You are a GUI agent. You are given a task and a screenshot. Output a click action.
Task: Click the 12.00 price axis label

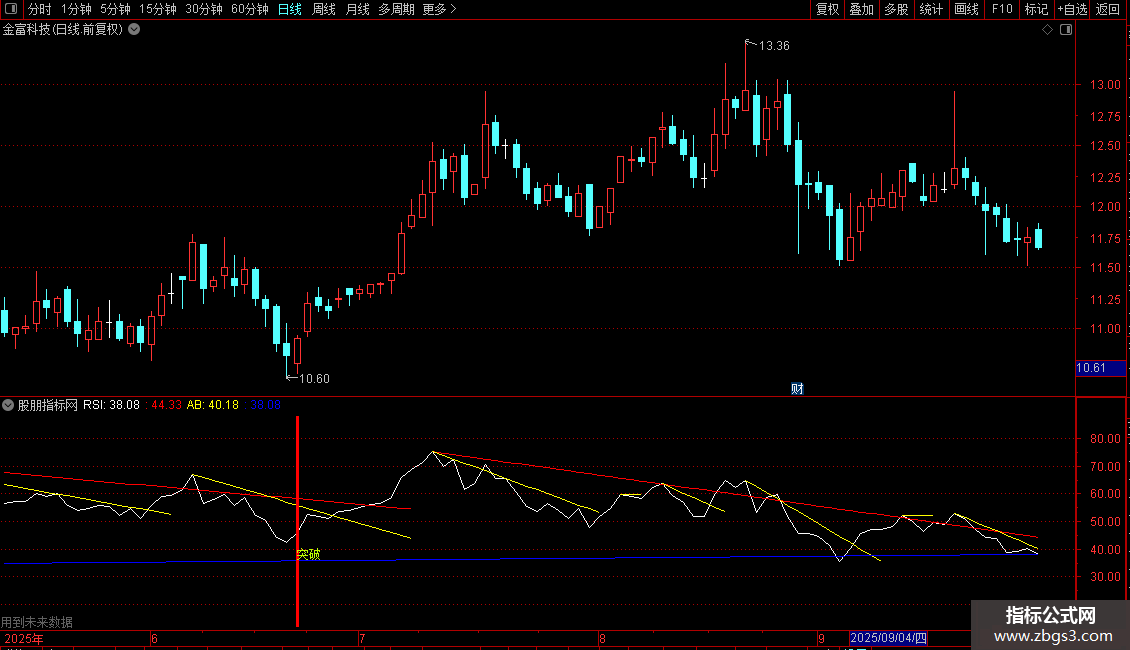pyautogui.click(x=1105, y=206)
